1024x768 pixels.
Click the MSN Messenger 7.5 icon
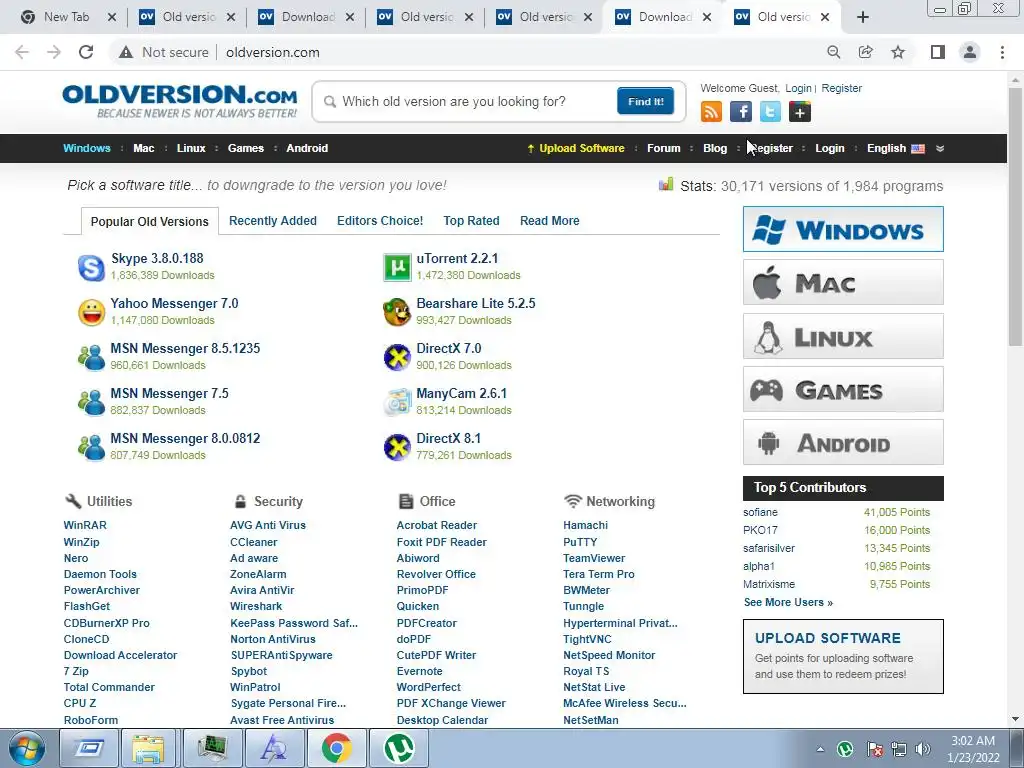tap(91, 402)
